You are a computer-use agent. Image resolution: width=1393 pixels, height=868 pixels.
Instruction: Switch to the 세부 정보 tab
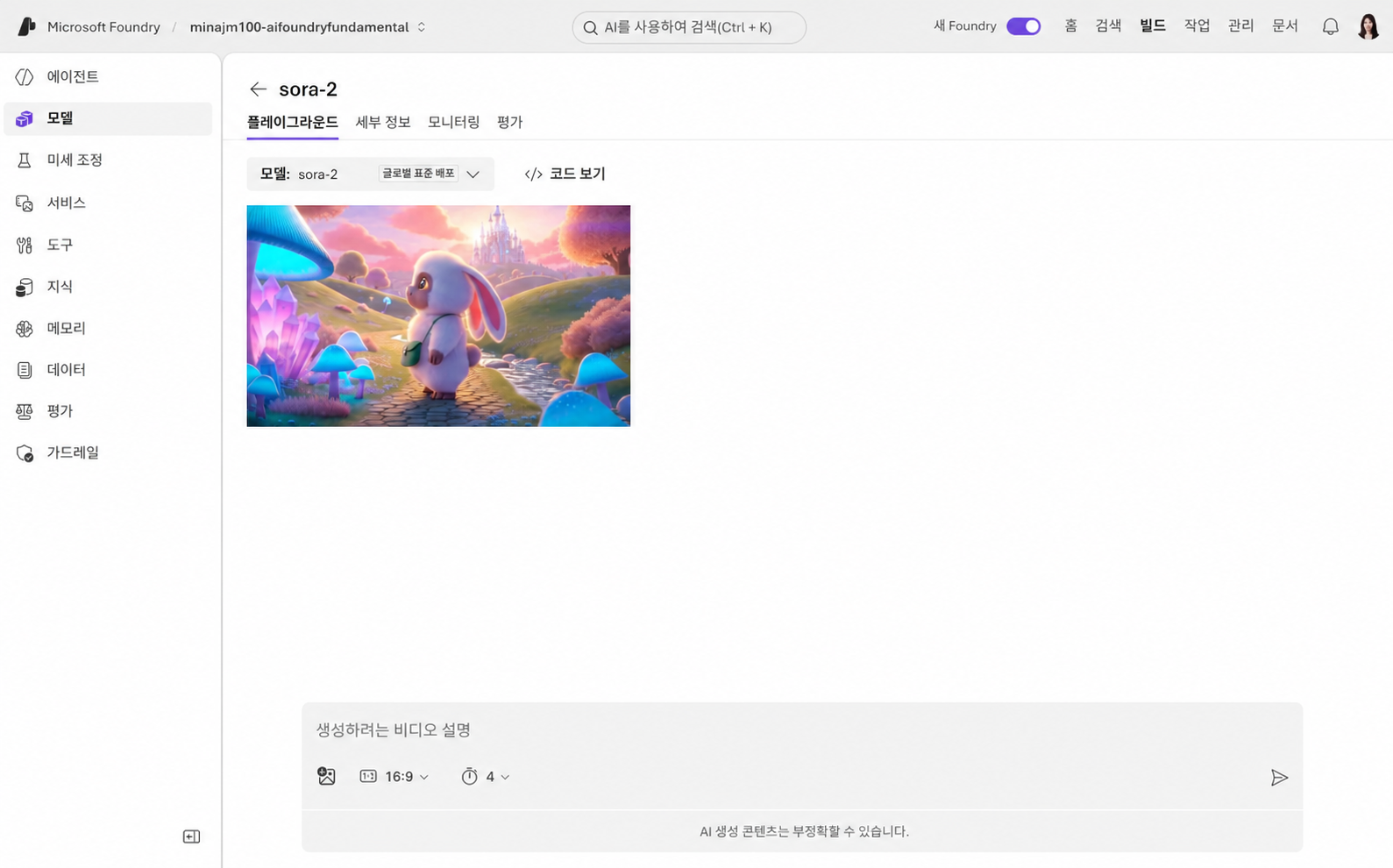383,122
